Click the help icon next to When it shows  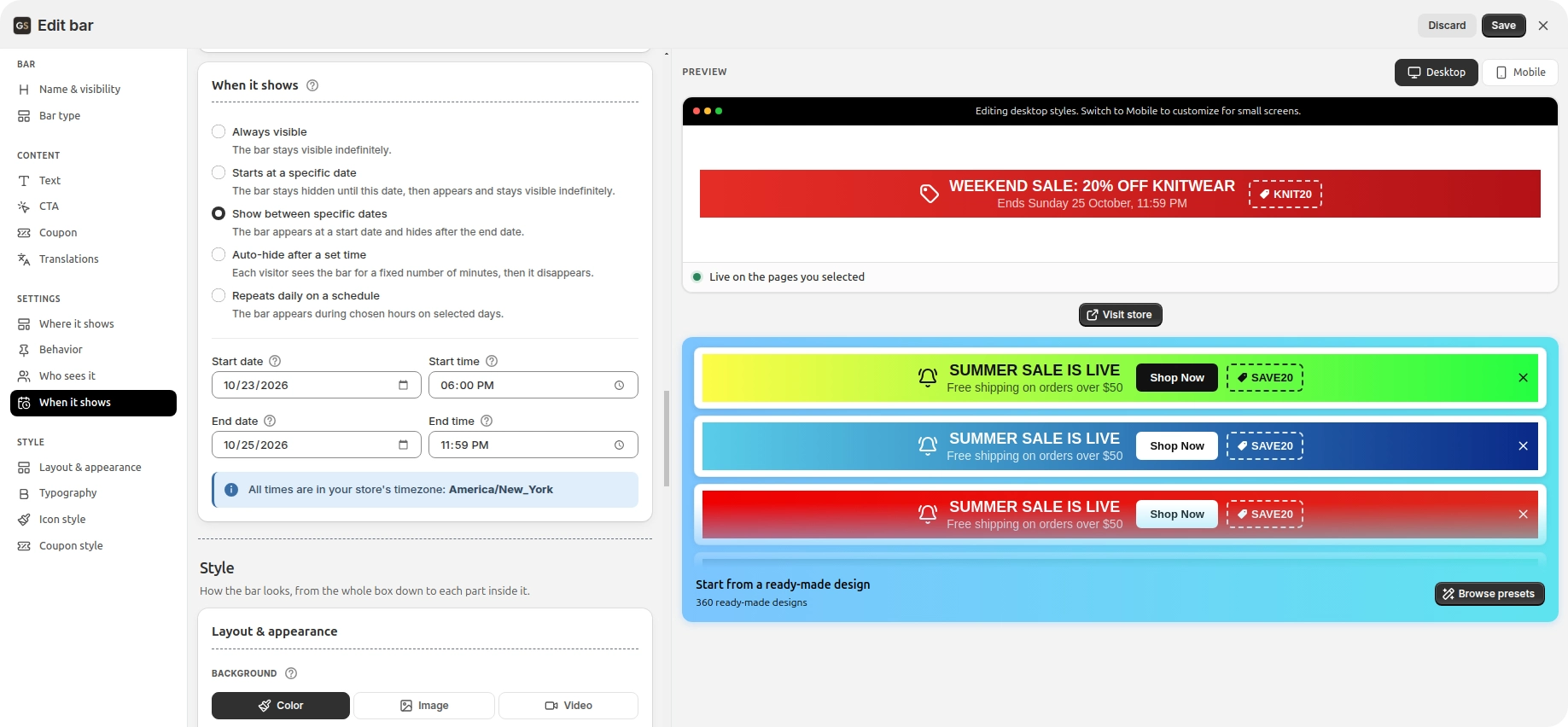[x=312, y=85]
